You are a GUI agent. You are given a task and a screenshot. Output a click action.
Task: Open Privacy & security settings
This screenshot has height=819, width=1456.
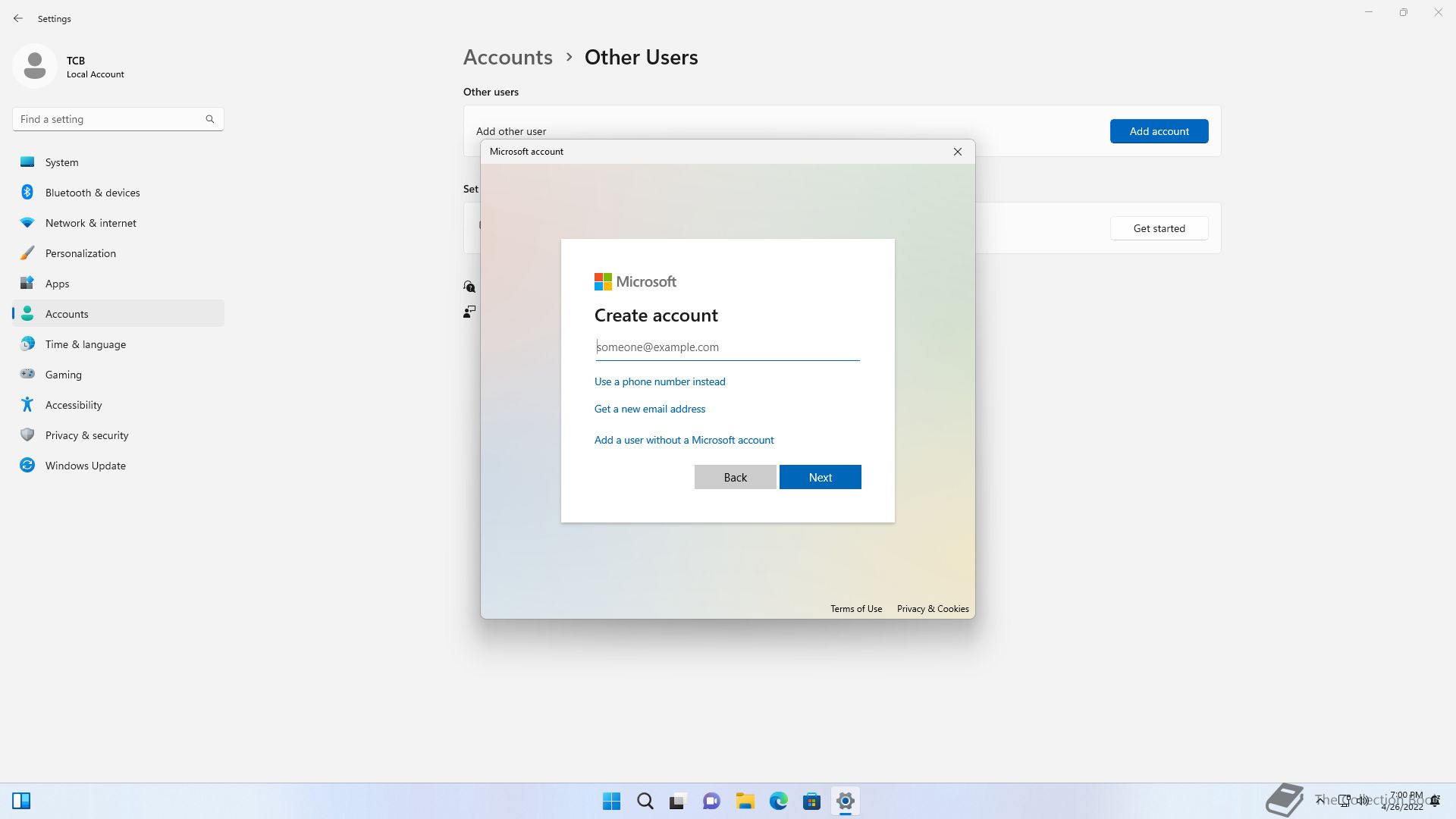click(86, 435)
